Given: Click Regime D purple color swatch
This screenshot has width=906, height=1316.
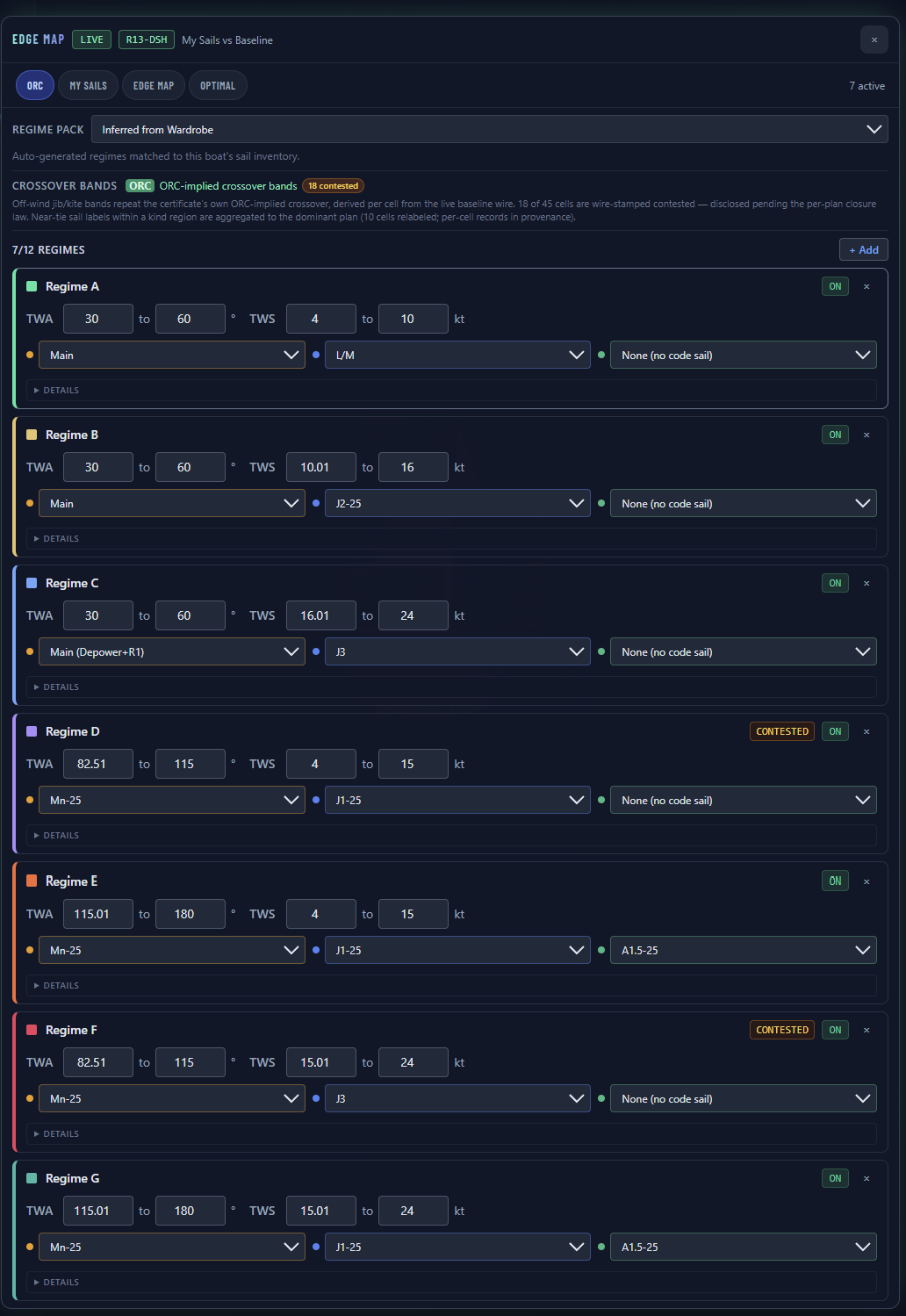Looking at the screenshot, I should (x=32, y=731).
